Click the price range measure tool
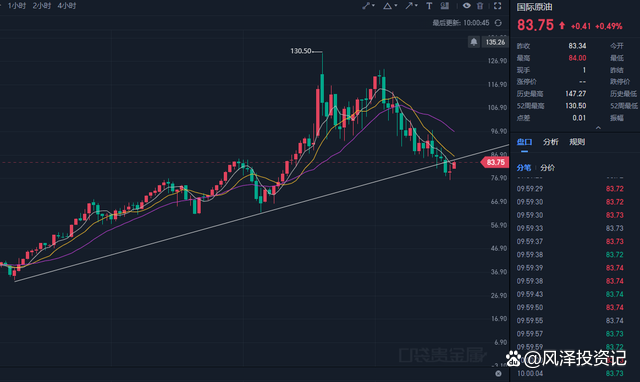Viewport: 640px width, 382px height. point(445,6)
